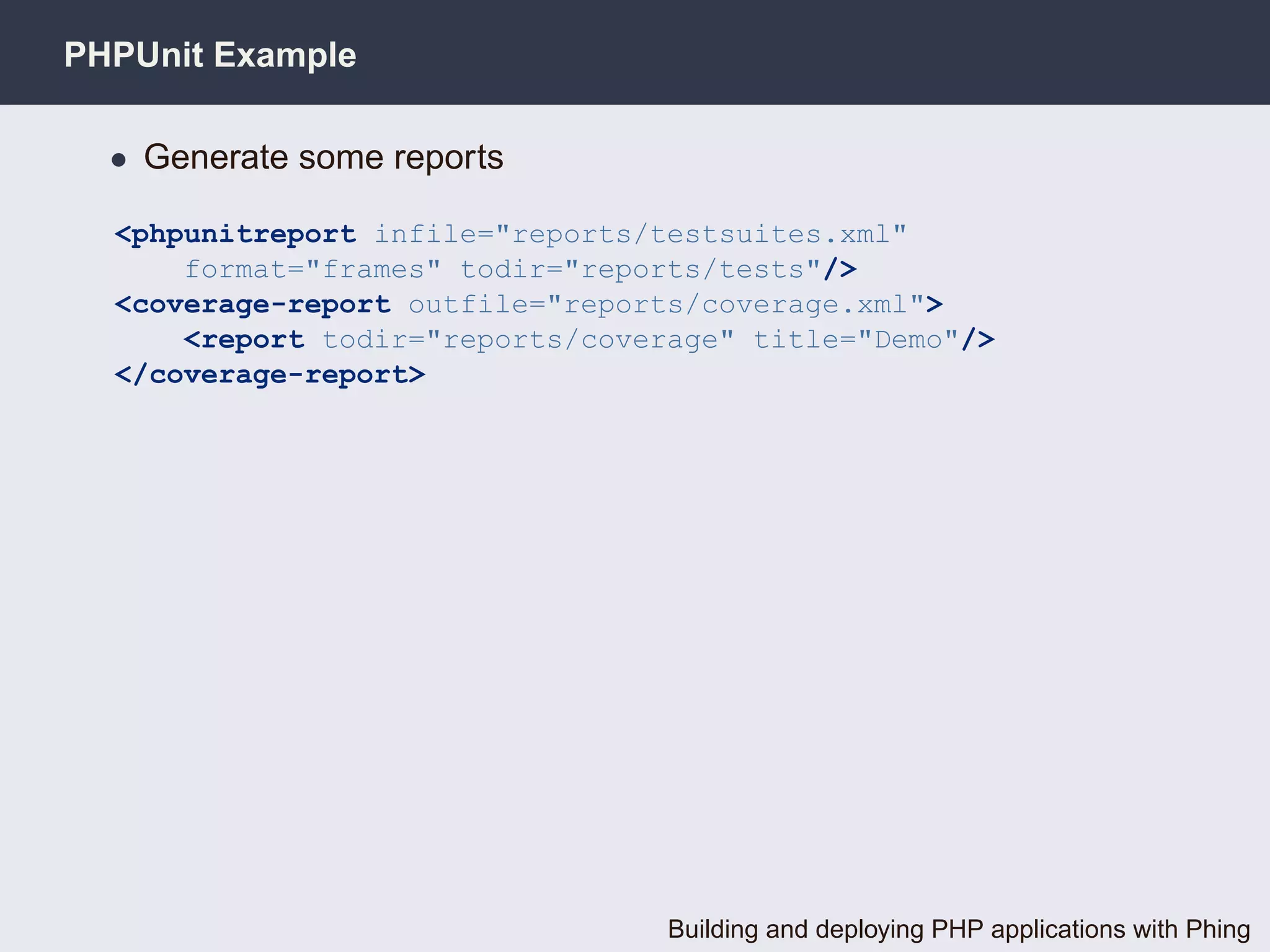This screenshot has height=952, width=1270.
Task: Click todir="reports/coverage" attribute
Action: point(528,340)
